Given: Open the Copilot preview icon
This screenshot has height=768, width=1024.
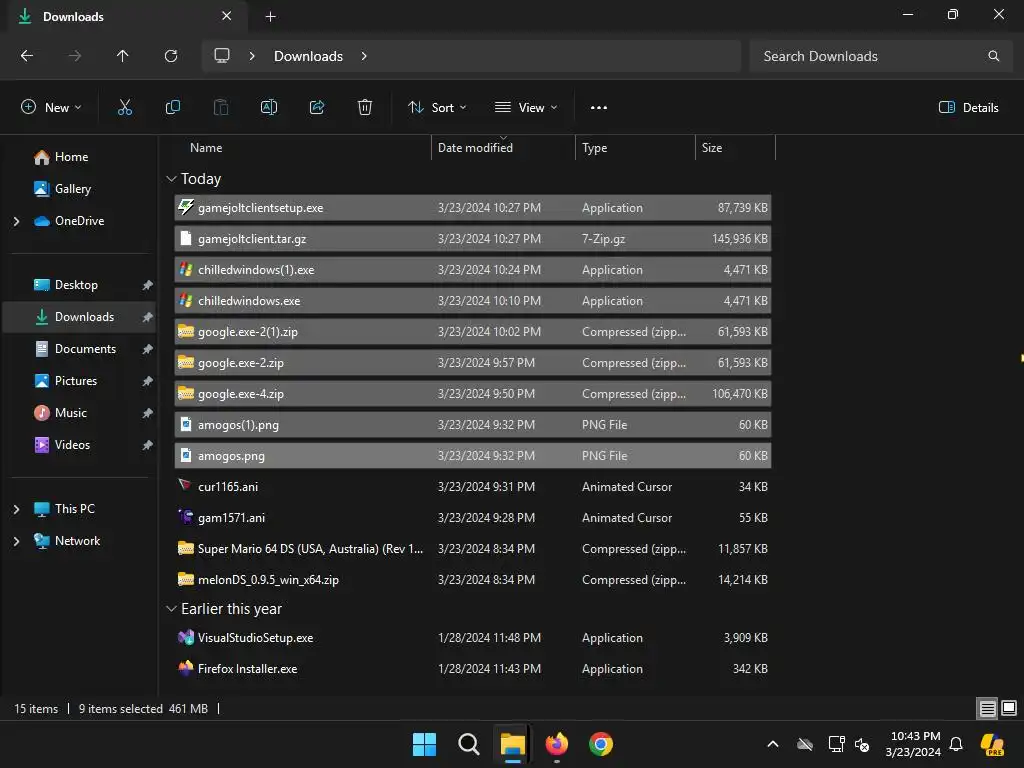Looking at the screenshot, I should (x=993, y=744).
